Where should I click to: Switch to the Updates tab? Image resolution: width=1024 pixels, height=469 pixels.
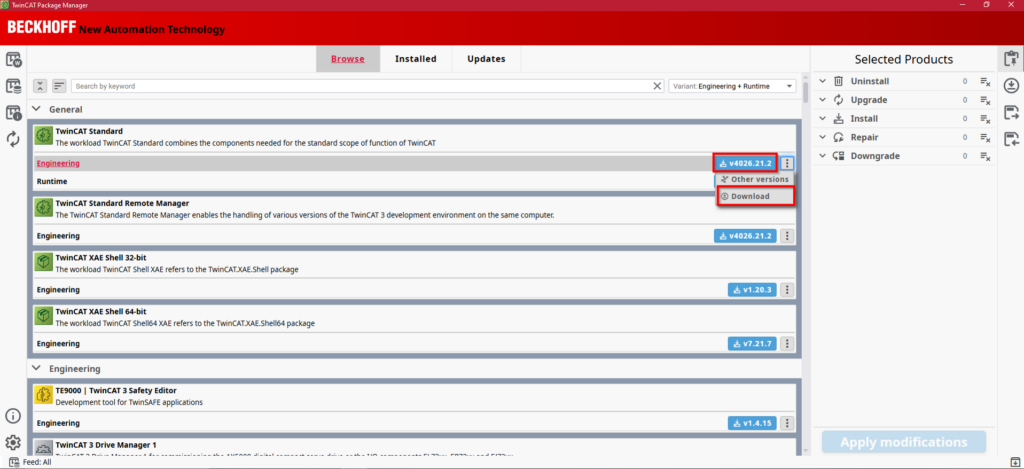click(486, 59)
